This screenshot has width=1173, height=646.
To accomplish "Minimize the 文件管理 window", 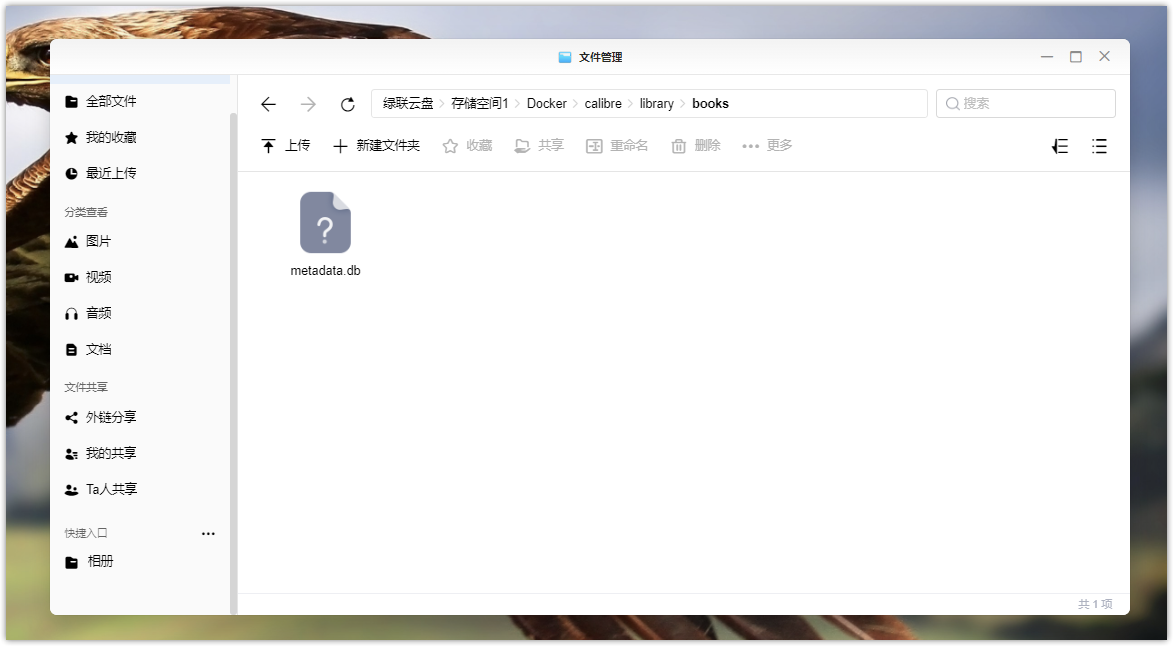I will [1047, 57].
